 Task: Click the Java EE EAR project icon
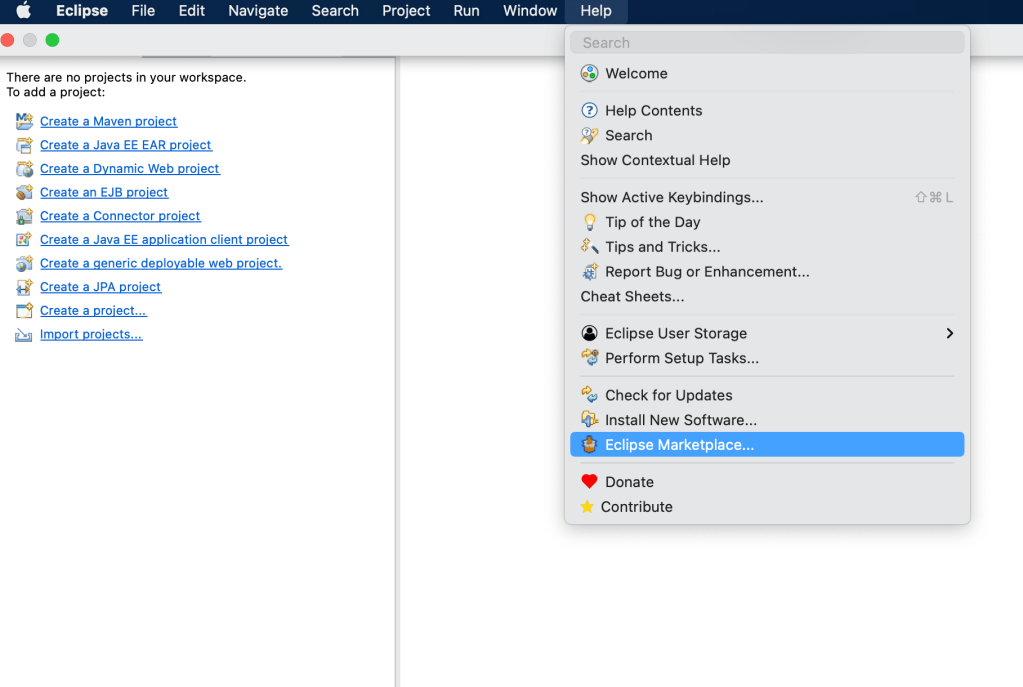click(24, 145)
